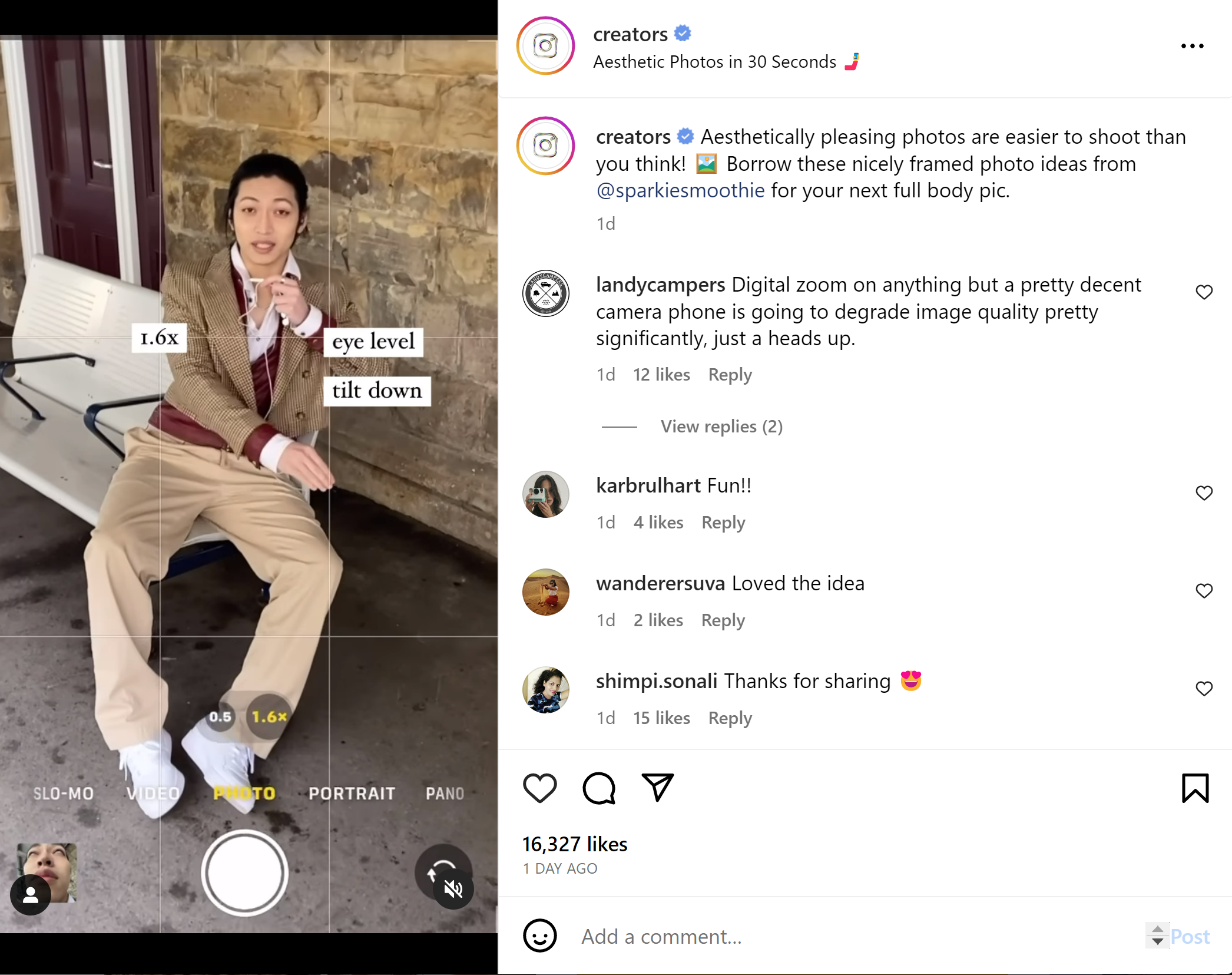
Task: View 15 likes on shimpi.sonali comment
Action: [661, 718]
